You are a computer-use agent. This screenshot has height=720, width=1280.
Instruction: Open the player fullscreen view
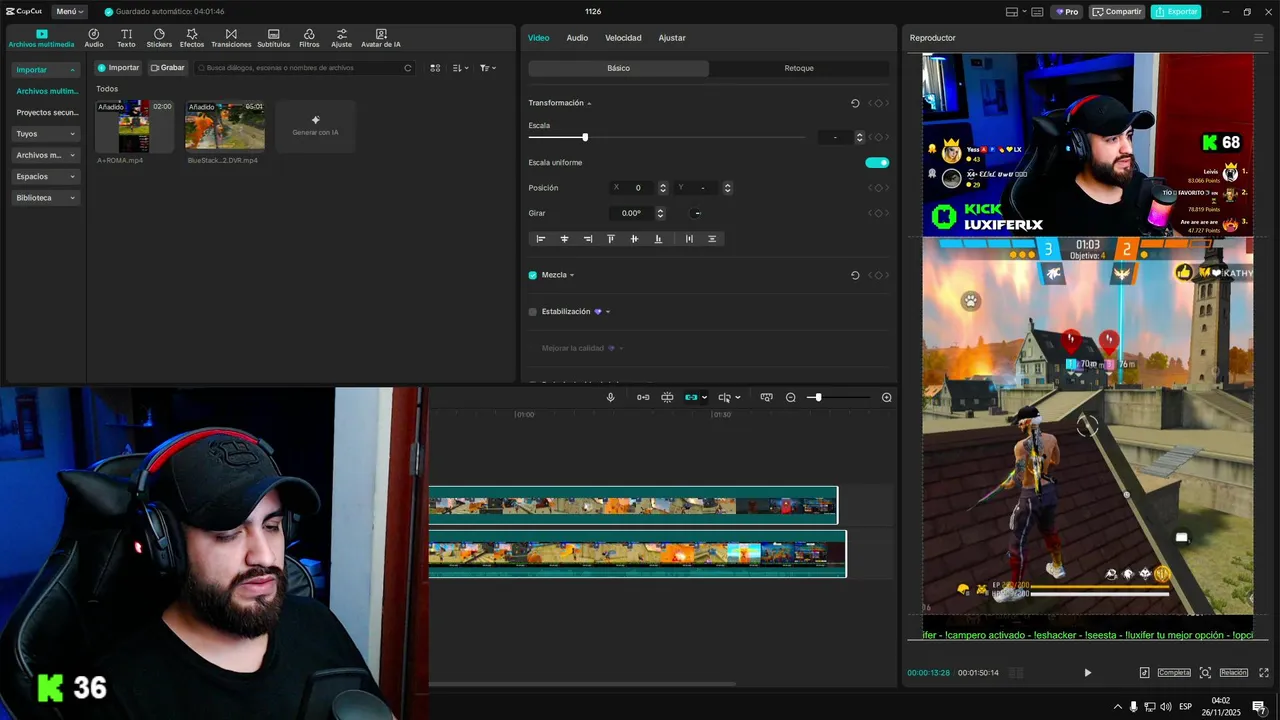coord(1264,673)
